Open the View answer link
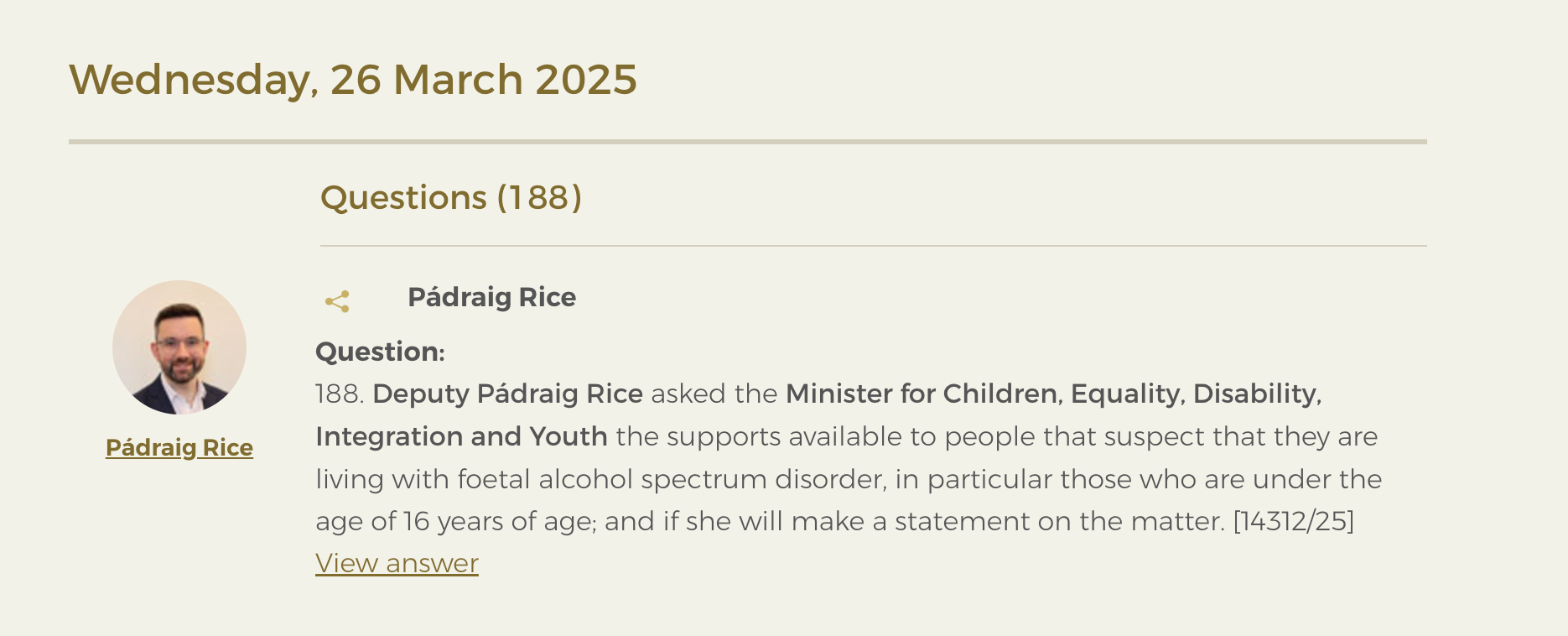 [397, 563]
